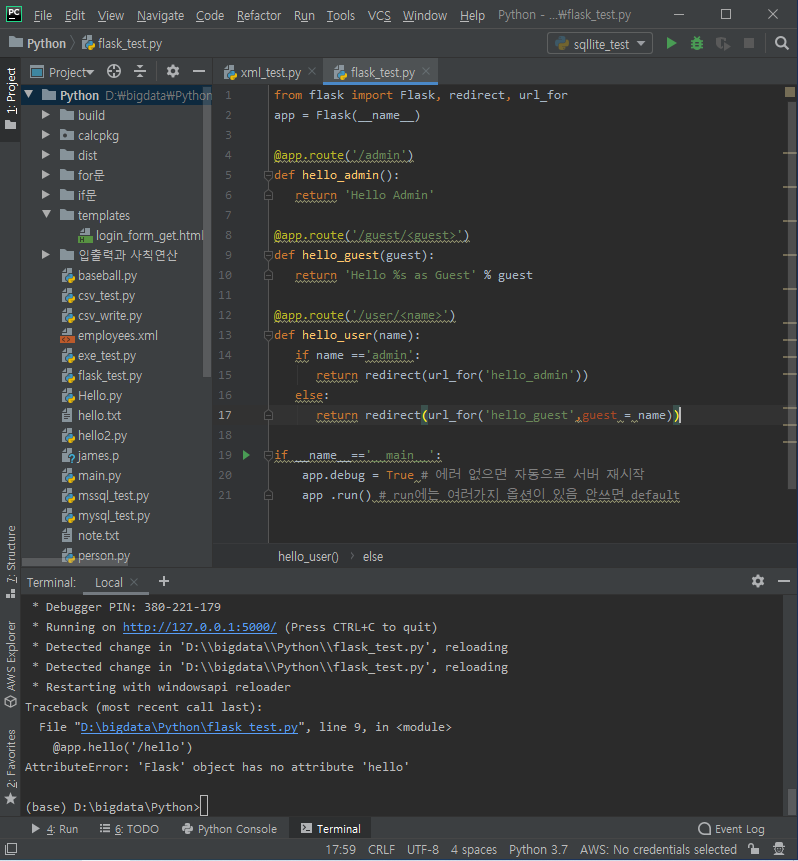Viewport: 798px width, 861px height.
Task: Open the sqllite_test run configuration dropdown
Action: click(x=600, y=43)
